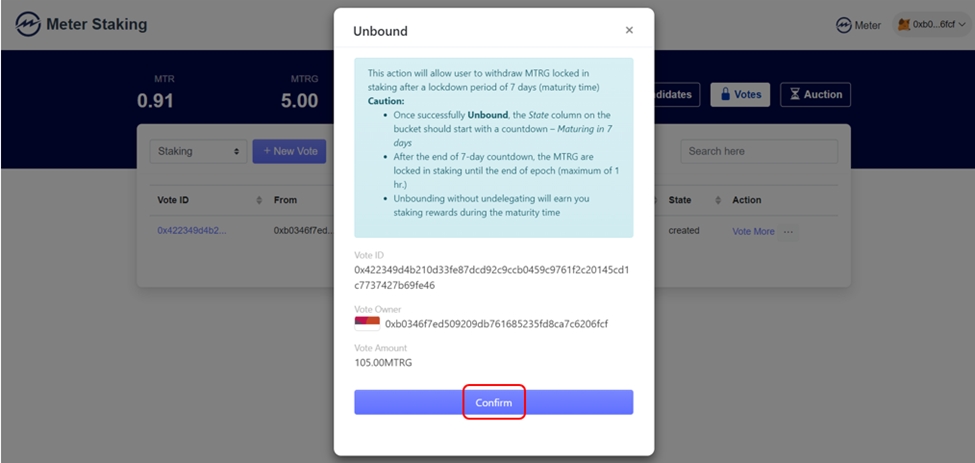The height and width of the screenshot is (463, 975).
Task: Click the Vote Owner avatar color block
Action: click(x=367, y=323)
